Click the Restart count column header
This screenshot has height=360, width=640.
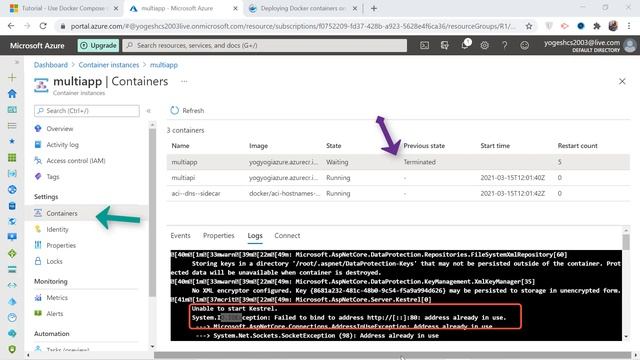click(x=578, y=146)
